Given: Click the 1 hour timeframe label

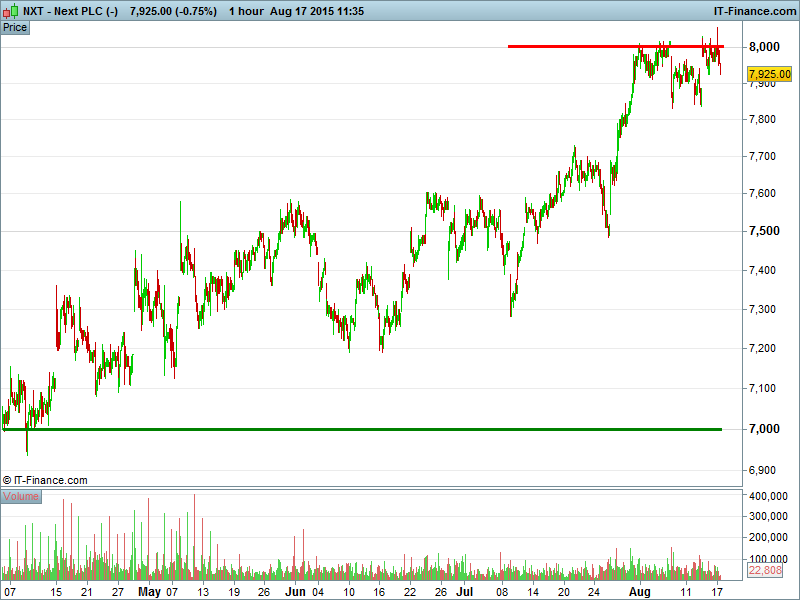Looking at the screenshot, I should point(246,11).
